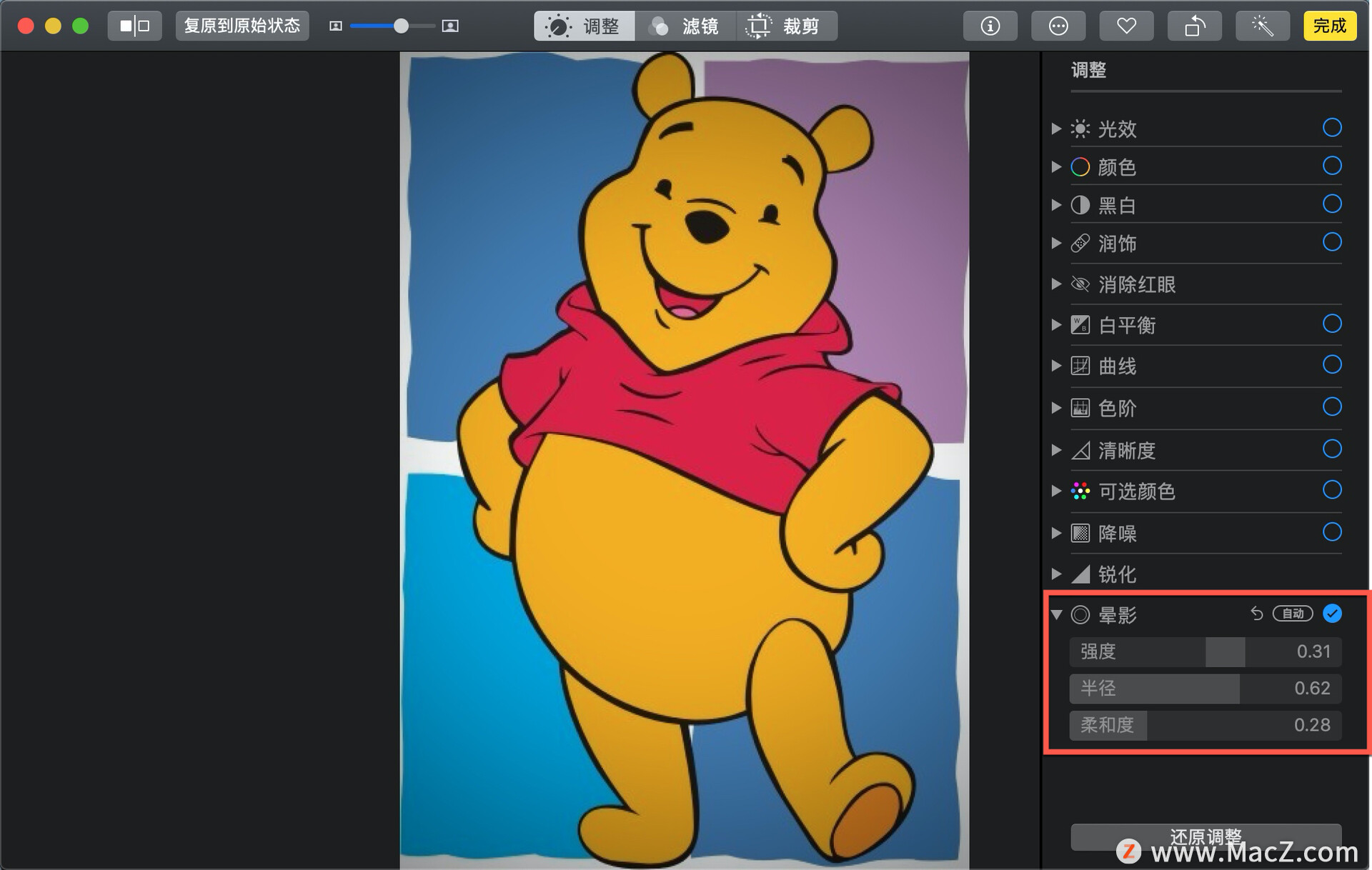This screenshot has height=870, width=1372.
Task: Toggle the 曲线 adjustment circle
Action: [x=1332, y=365]
